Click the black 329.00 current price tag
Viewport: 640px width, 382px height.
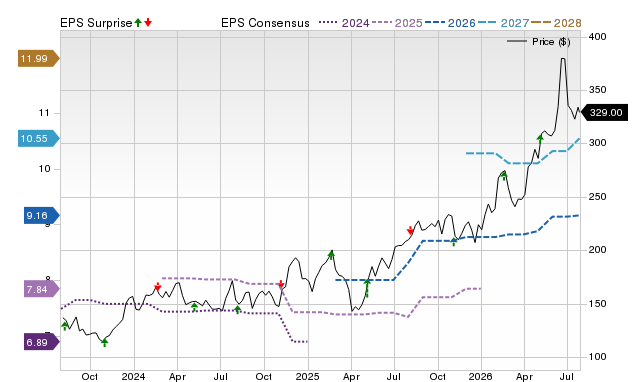pyautogui.click(x=604, y=113)
